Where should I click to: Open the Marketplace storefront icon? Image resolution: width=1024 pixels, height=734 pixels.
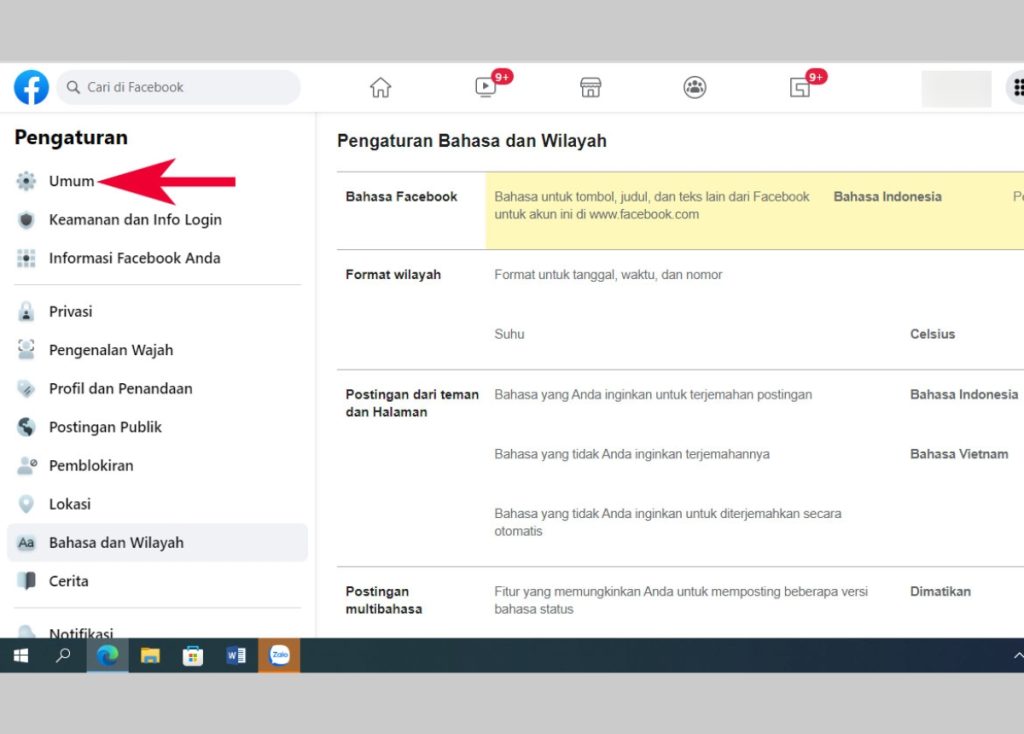(590, 87)
